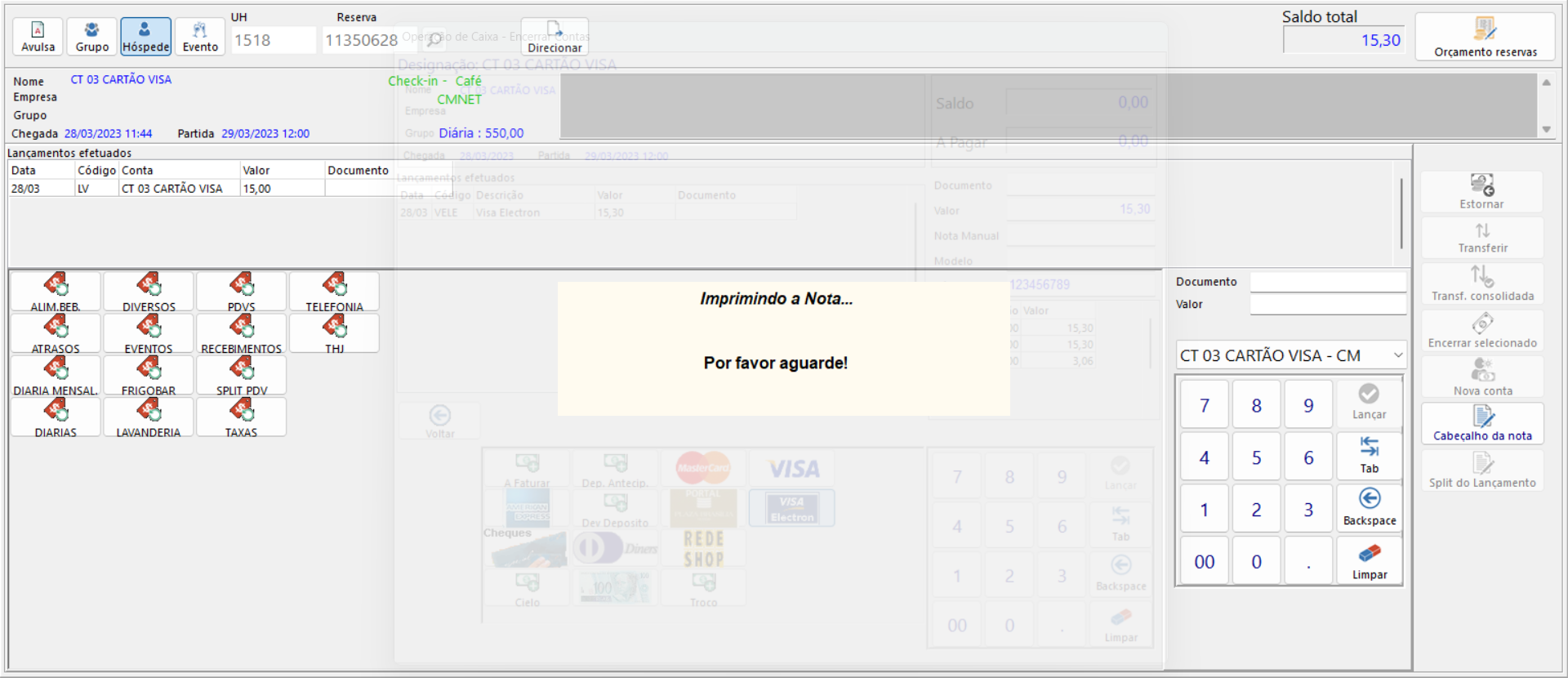Click the Valor column header in entries

coord(283,170)
